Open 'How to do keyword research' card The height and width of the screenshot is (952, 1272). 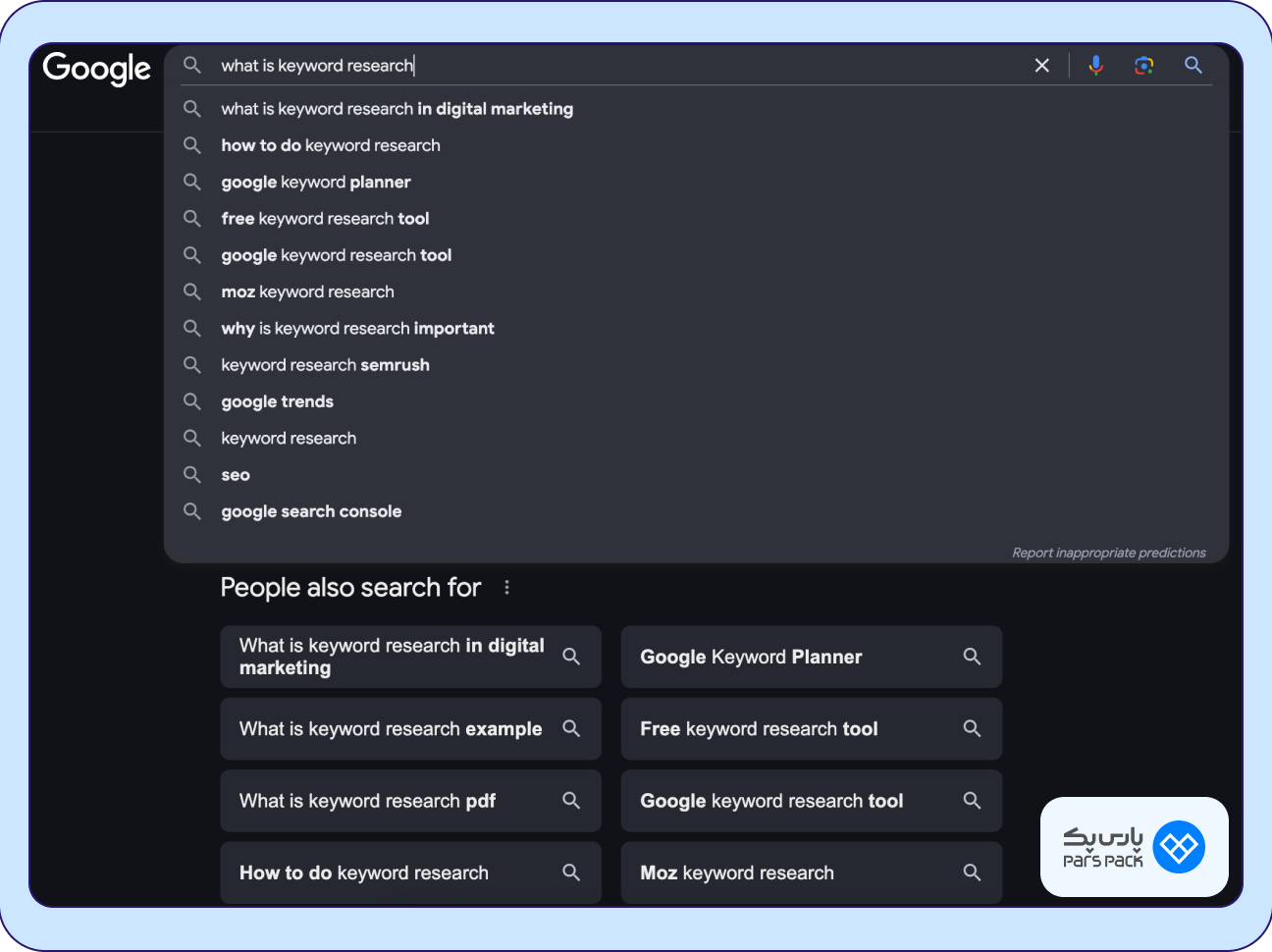click(x=410, y=873)
